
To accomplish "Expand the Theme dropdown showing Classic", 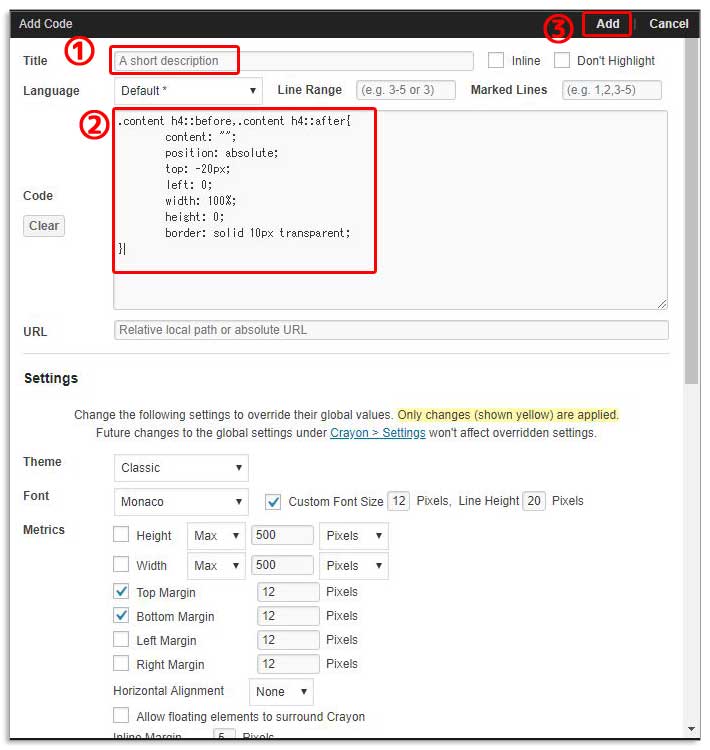I will 181,467.
